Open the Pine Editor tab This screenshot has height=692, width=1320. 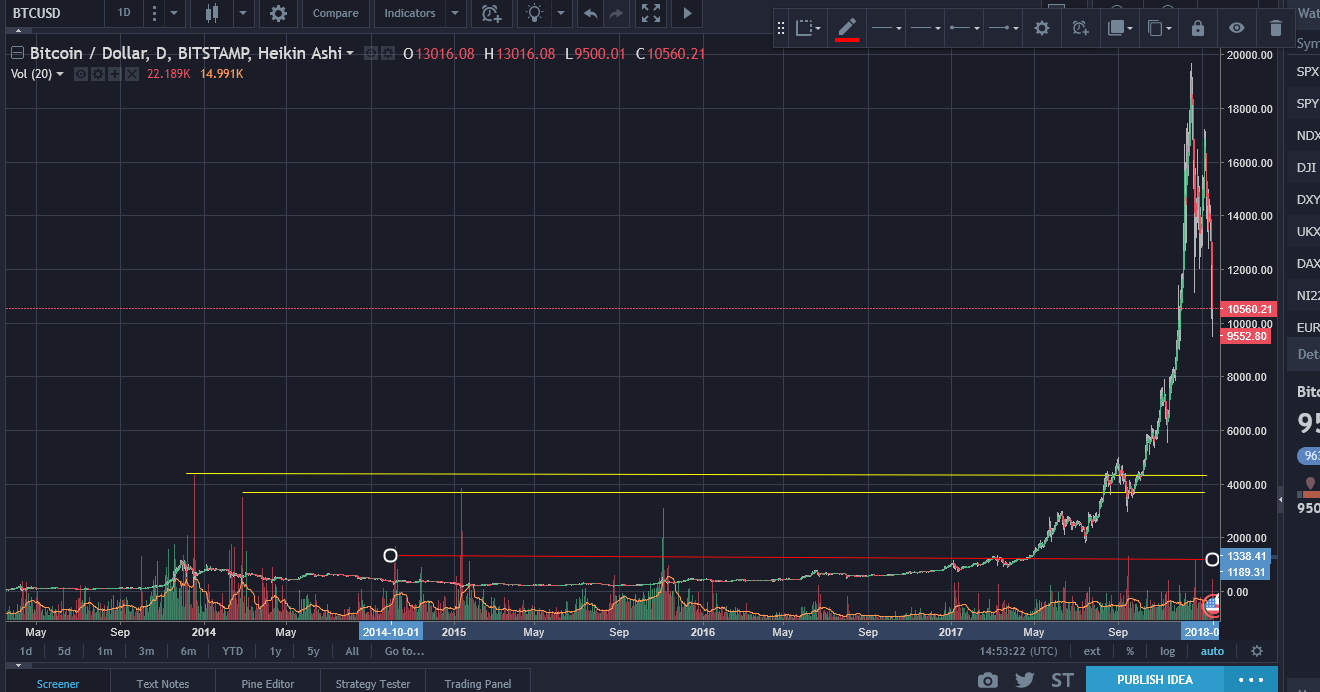point(268,683)
